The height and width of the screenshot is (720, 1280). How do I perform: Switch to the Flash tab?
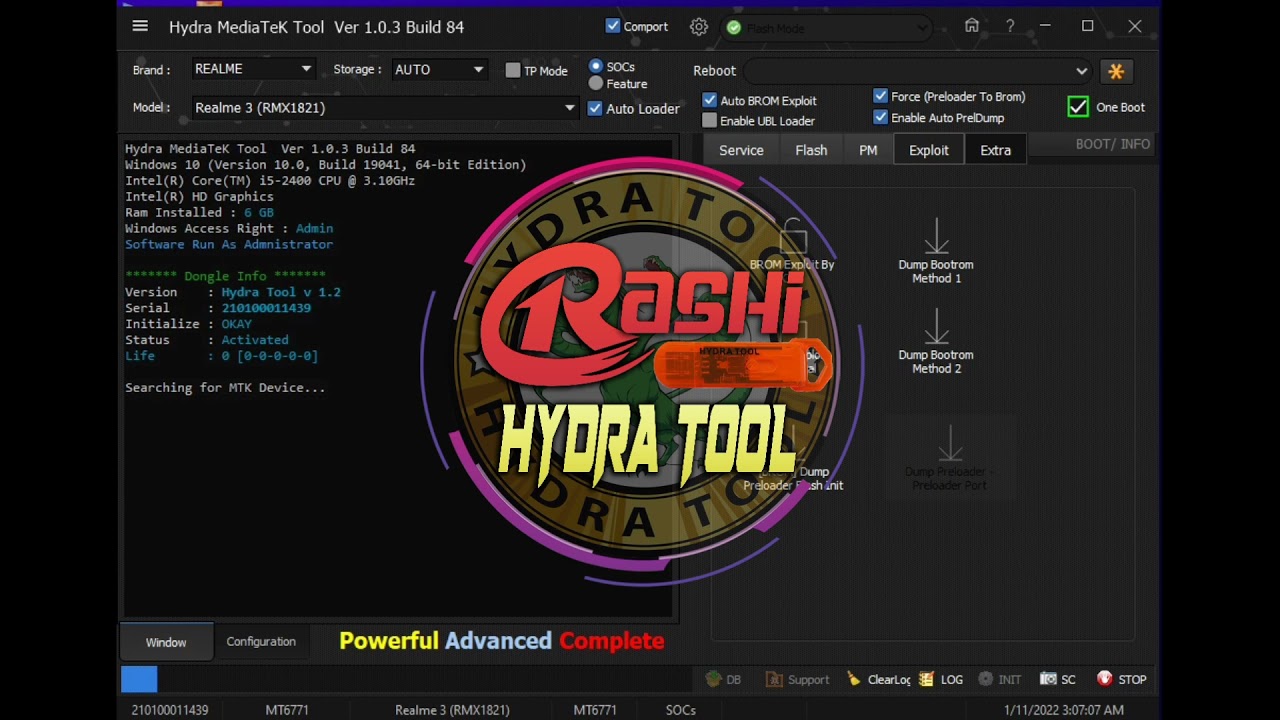point(811,150)
